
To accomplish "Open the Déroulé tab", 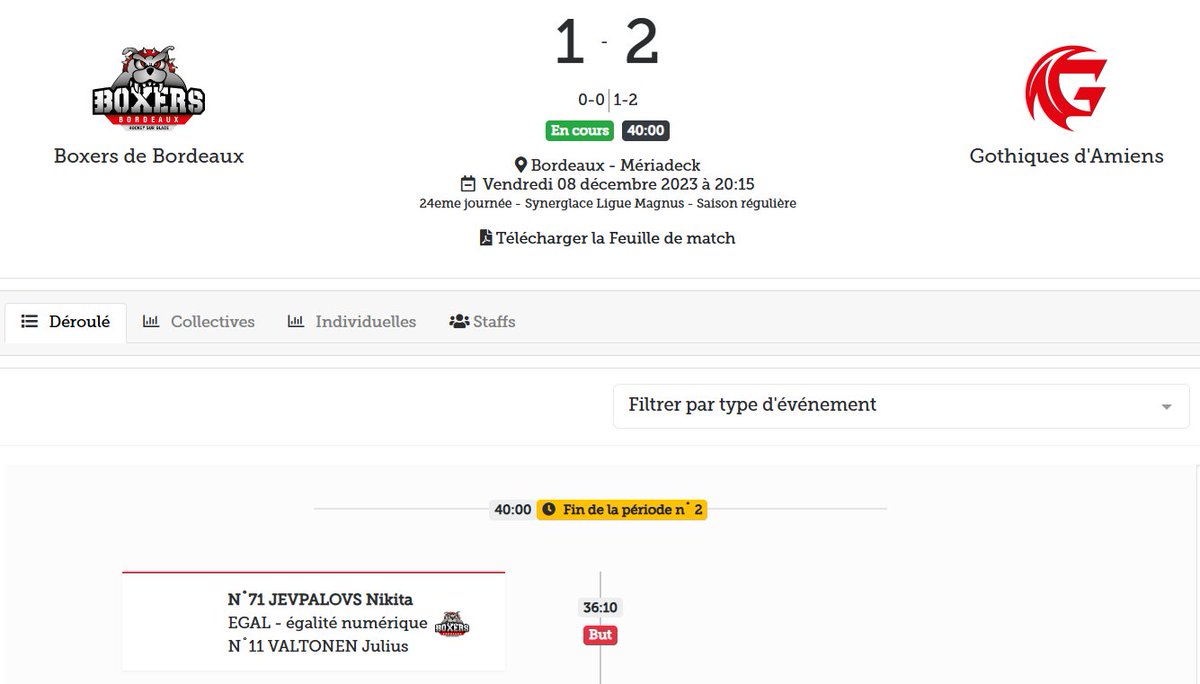I will [66, 322].
